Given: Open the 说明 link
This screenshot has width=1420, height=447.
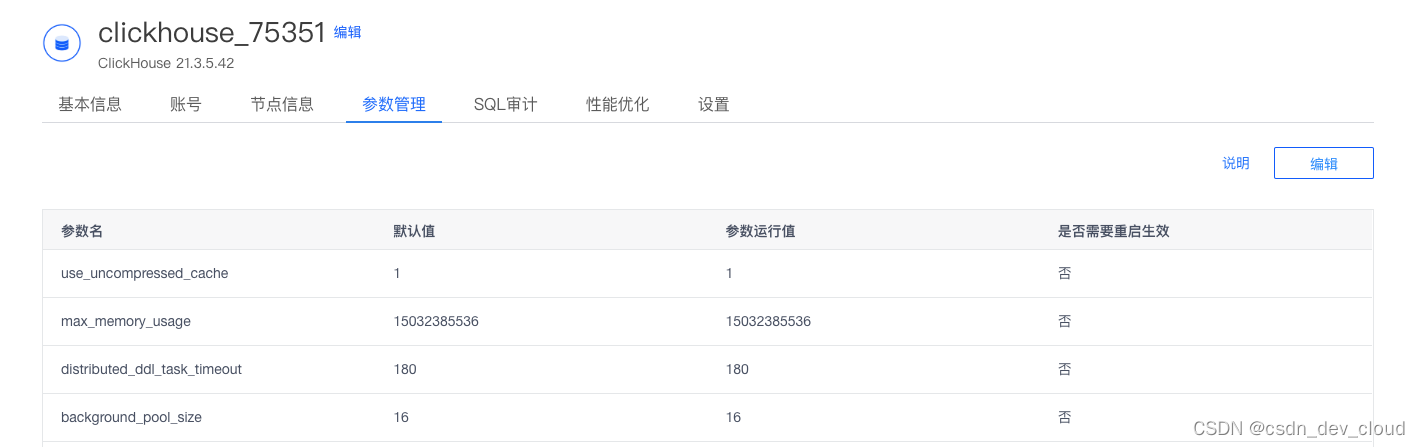Looking at the screenshot, I should tap(1236, 163).
